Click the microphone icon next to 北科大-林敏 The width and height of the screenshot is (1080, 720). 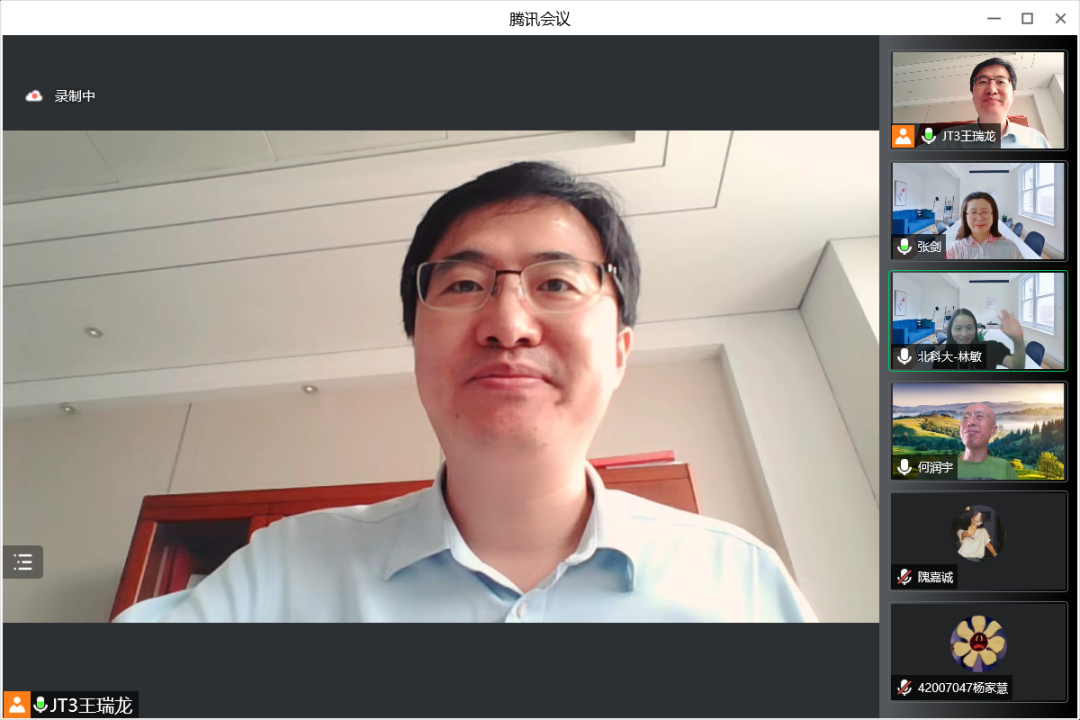pos(905,357)
